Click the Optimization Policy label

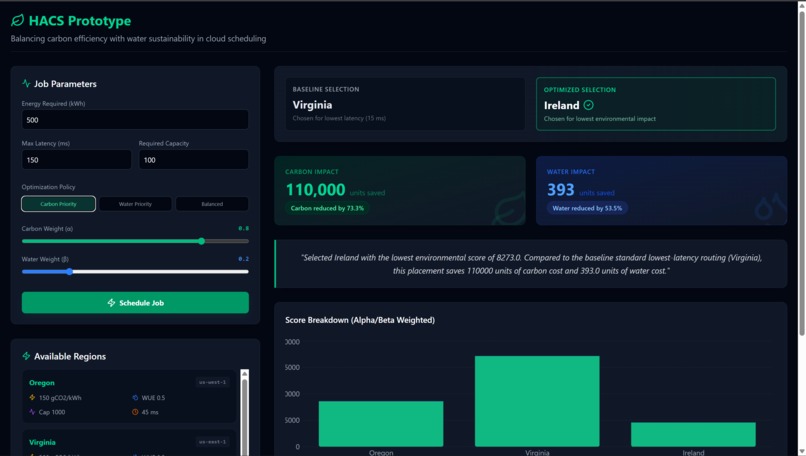point(48,187)
